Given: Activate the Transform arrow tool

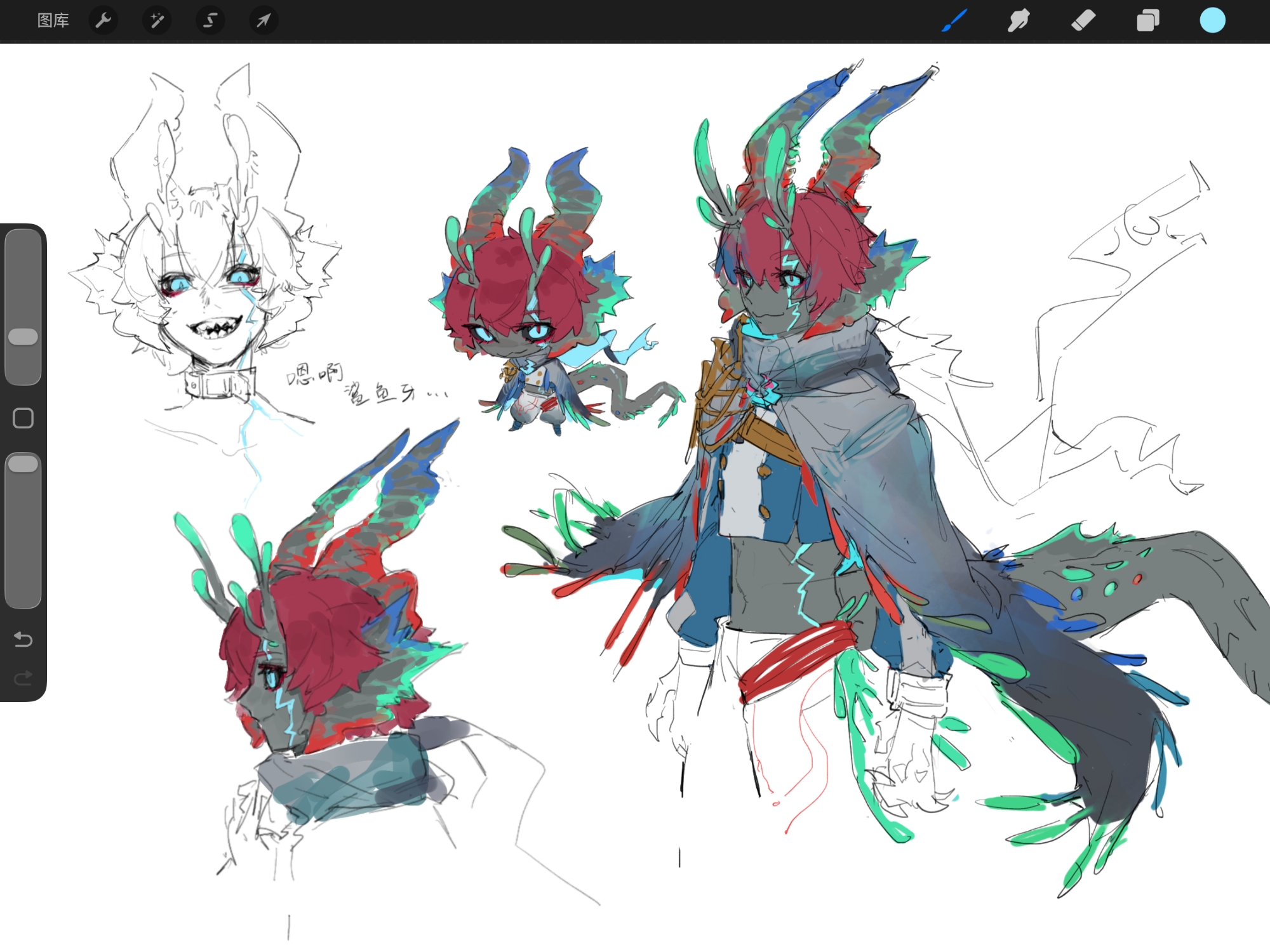Looking at the screenshot, I should tap(264, 21).
